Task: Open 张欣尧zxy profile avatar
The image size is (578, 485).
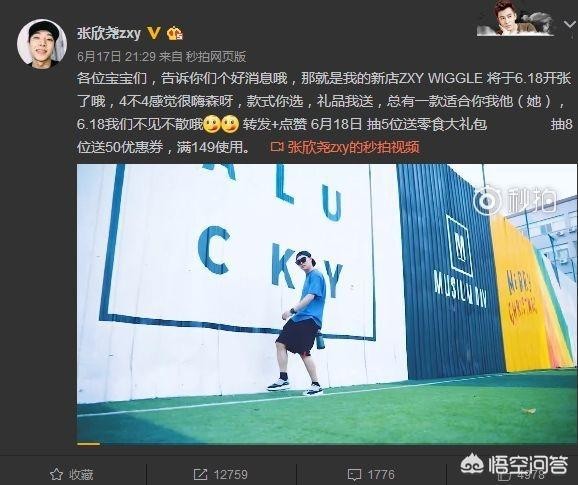Action: (42, 43)
